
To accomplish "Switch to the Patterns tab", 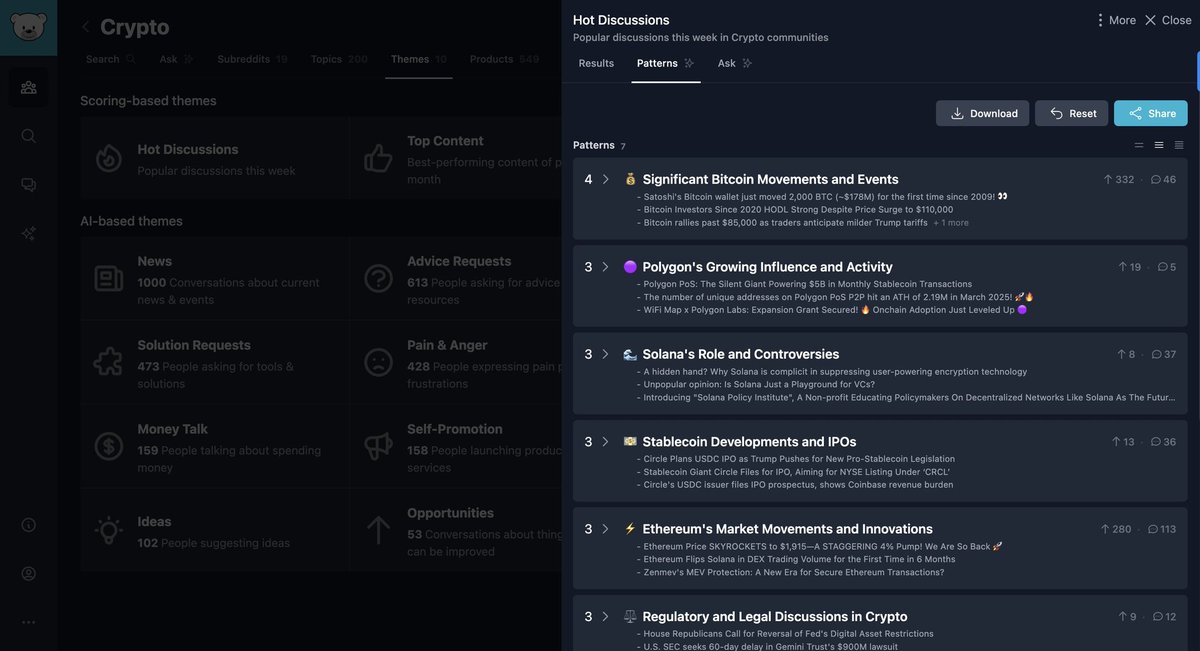I will pos(665,63).
